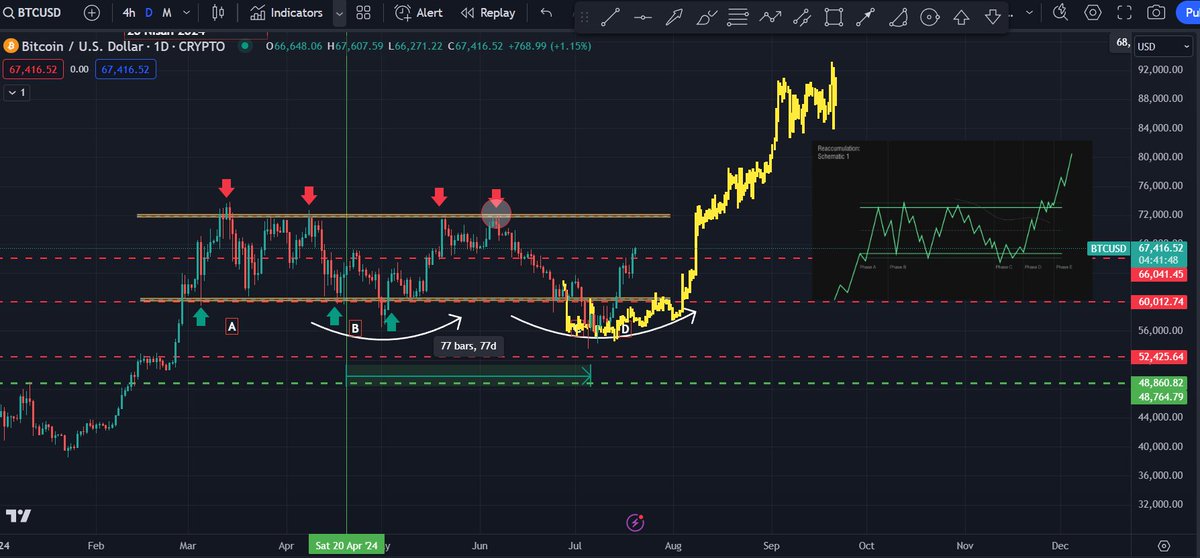Select the Fib retracement lines tool
The image size is (1200, 558).
738,16
